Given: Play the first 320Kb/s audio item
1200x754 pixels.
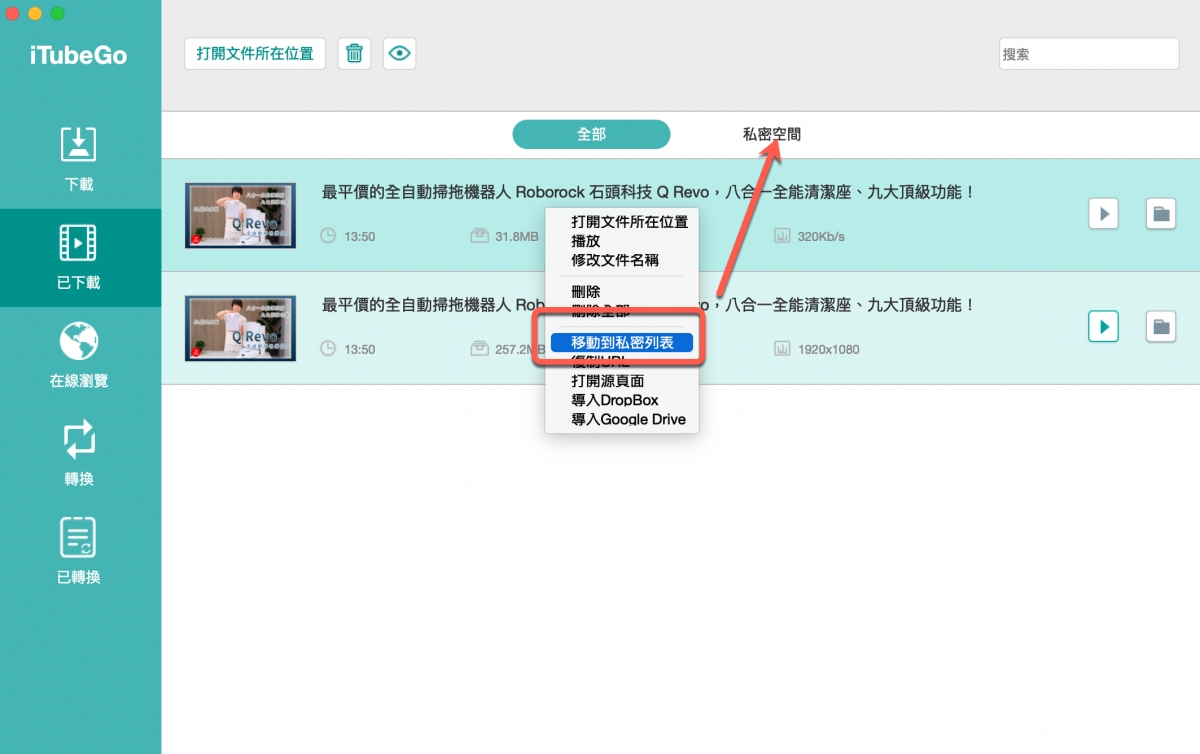Looking at the screenshot, I should pyautogui.click(x=1103, y=213).
